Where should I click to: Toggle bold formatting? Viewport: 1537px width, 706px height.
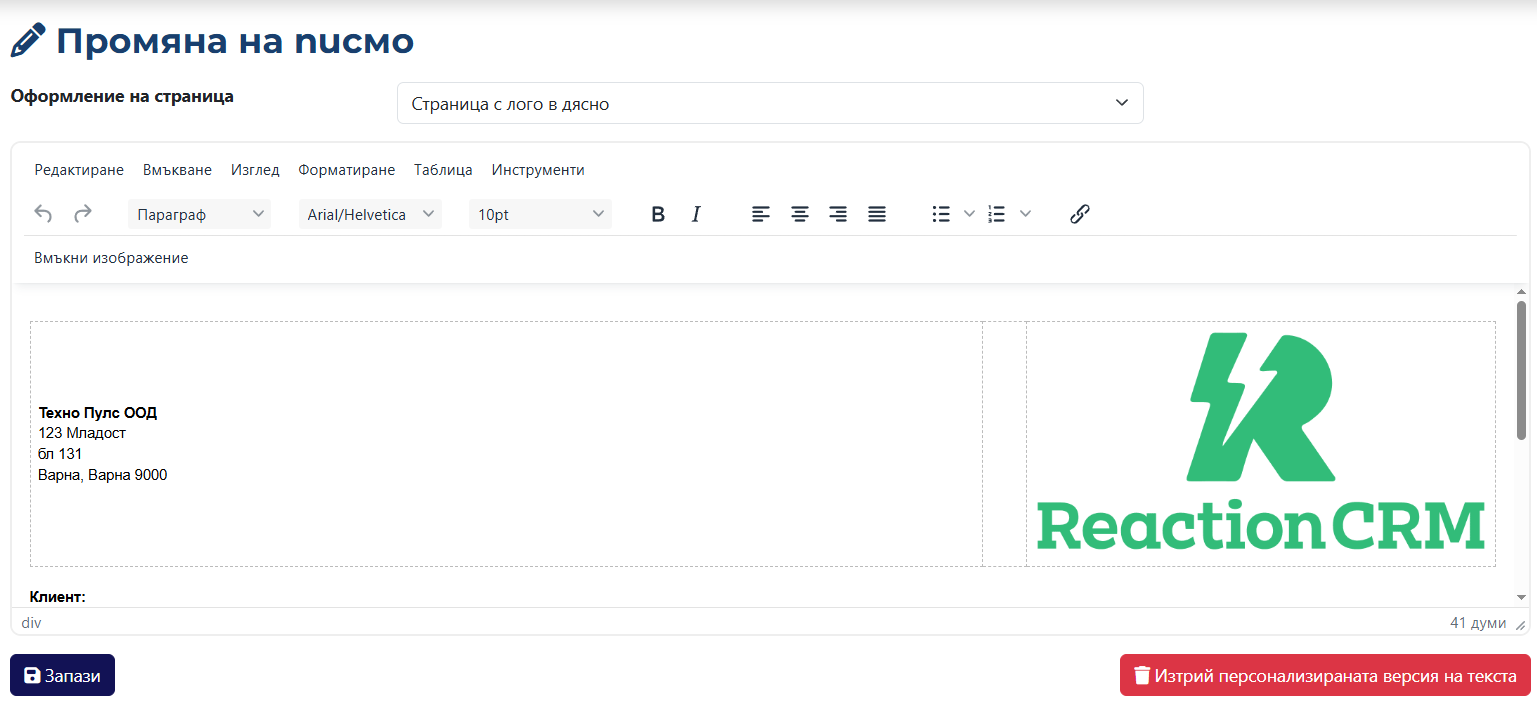(658, 214)
